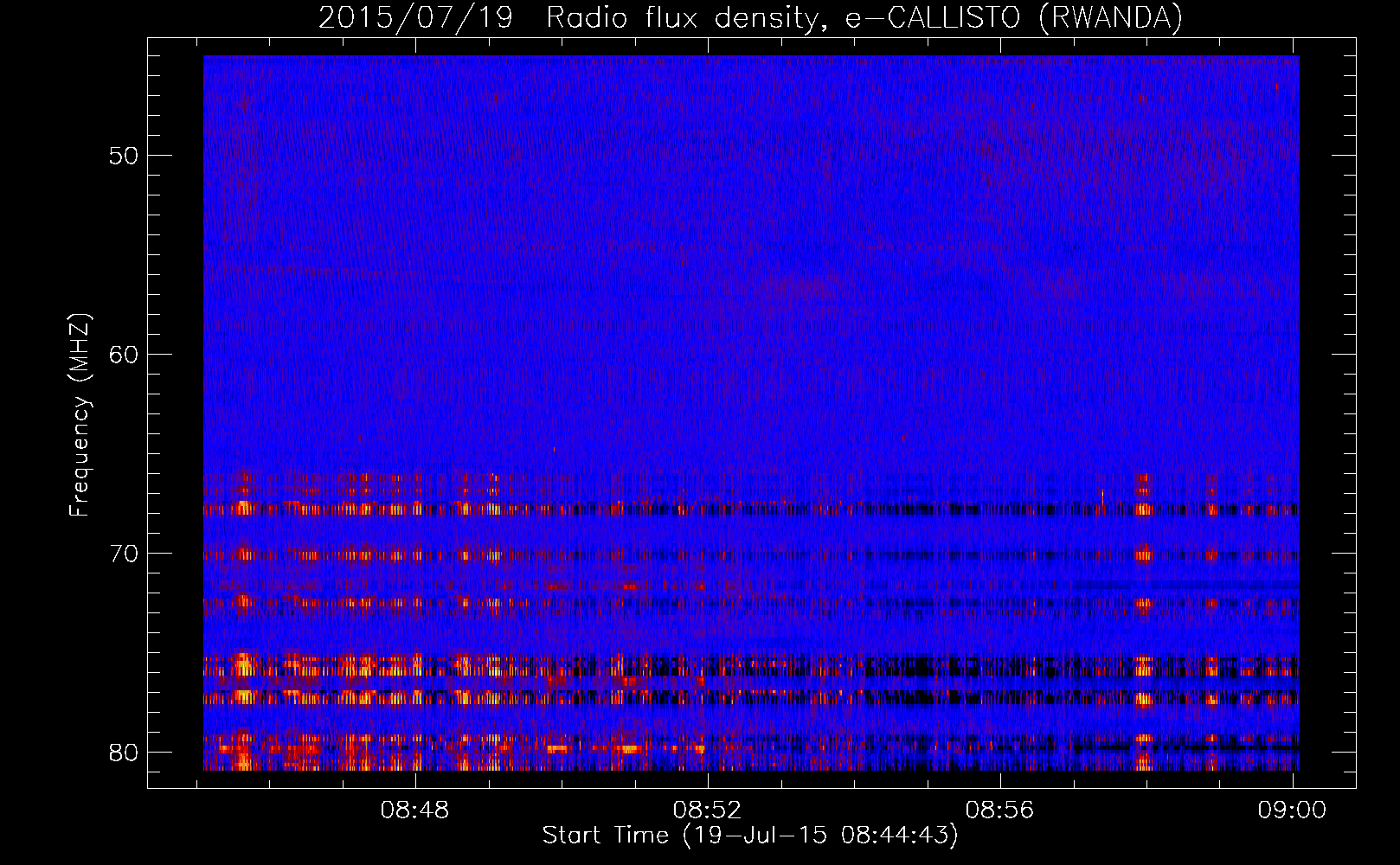1400x865 pixels.
Task: Click the "09:00" time tick label
Action: pyautogui.click(x=1293, y=811)
